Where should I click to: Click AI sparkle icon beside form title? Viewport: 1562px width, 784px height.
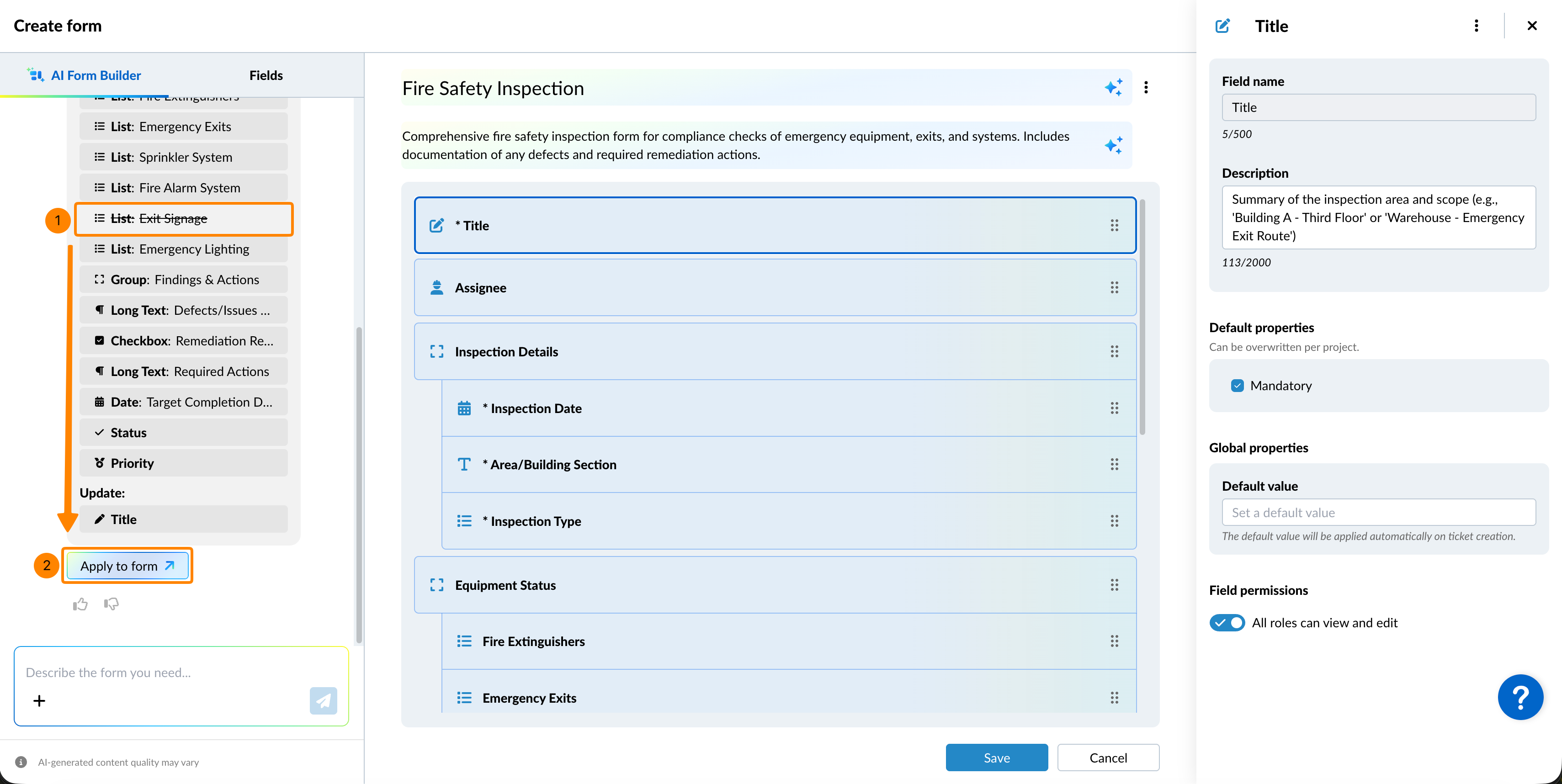(1113, 87)
